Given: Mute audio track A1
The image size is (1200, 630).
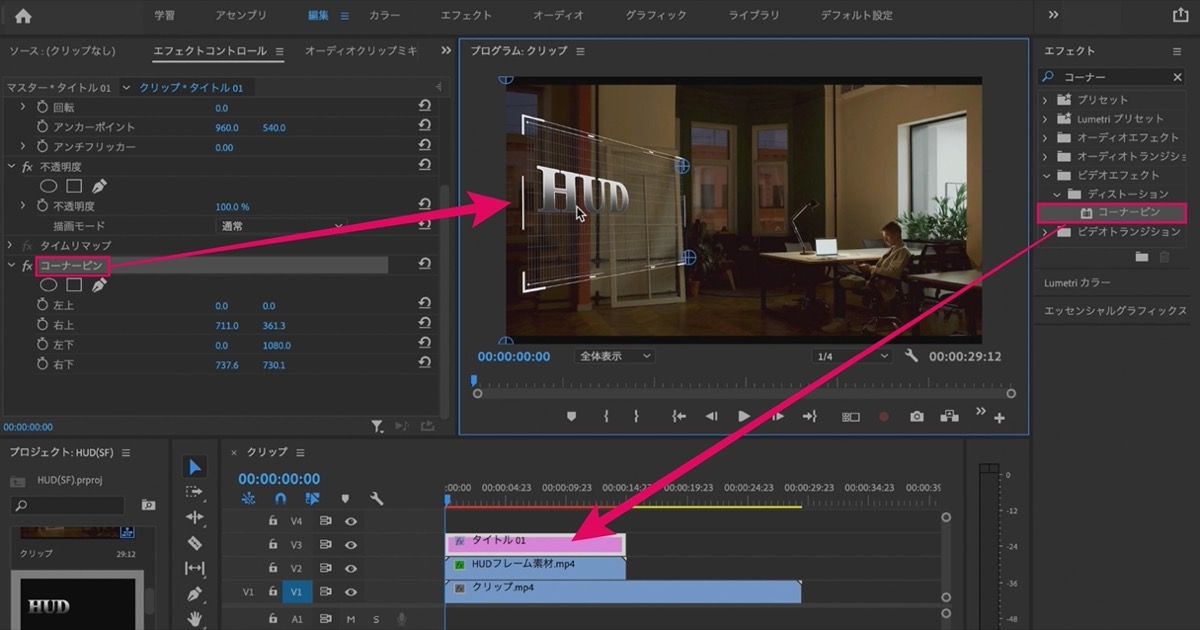Looking at the screenshot, I should click(x=351, y=620).
